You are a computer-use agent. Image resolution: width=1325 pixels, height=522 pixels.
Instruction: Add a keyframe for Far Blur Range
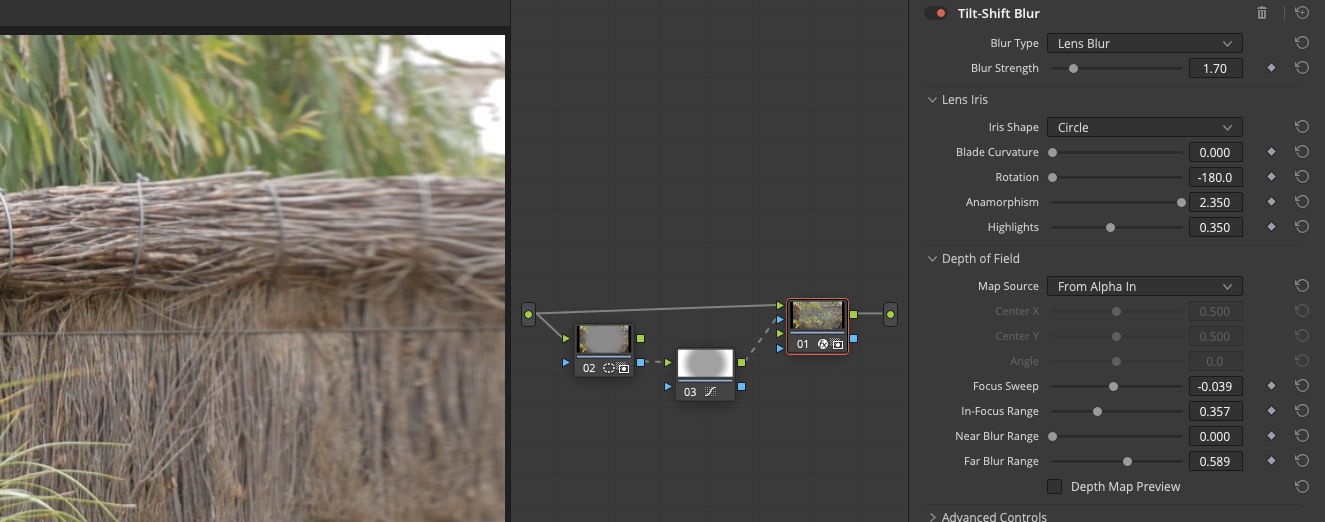pyautogui.click(x=1271, y=461)
